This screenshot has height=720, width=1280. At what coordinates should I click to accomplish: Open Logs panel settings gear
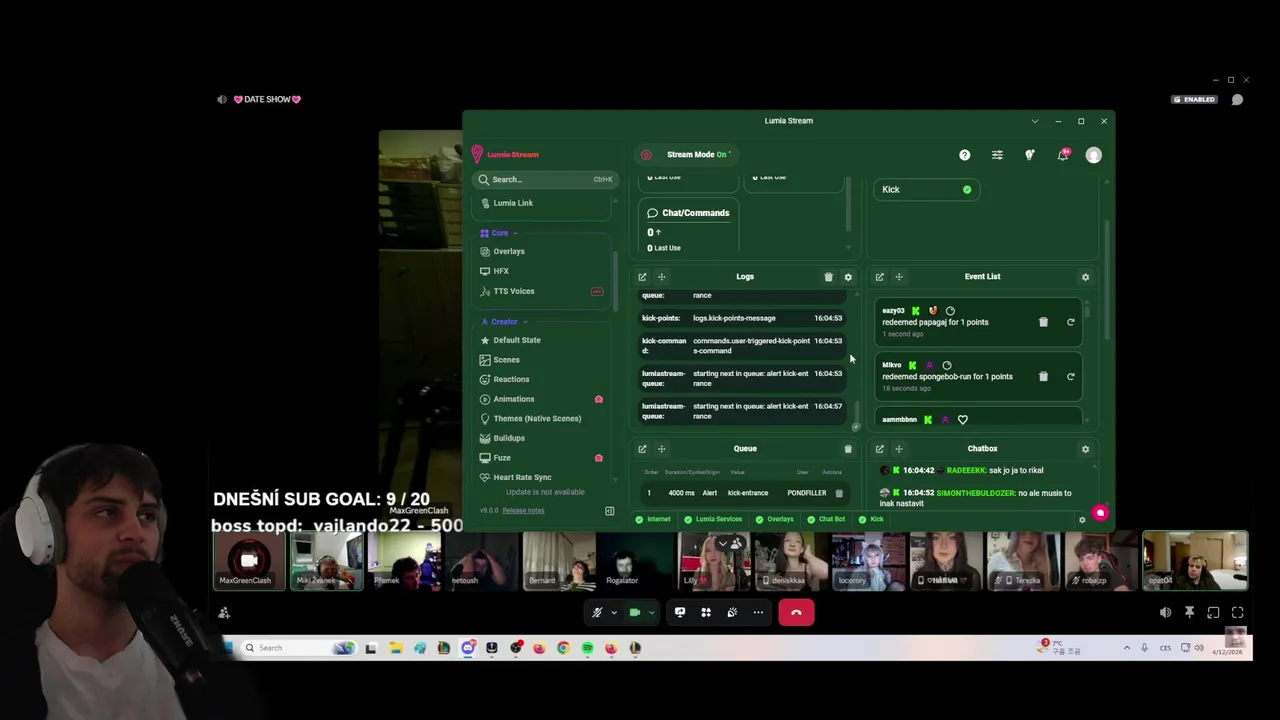(848, 277)
